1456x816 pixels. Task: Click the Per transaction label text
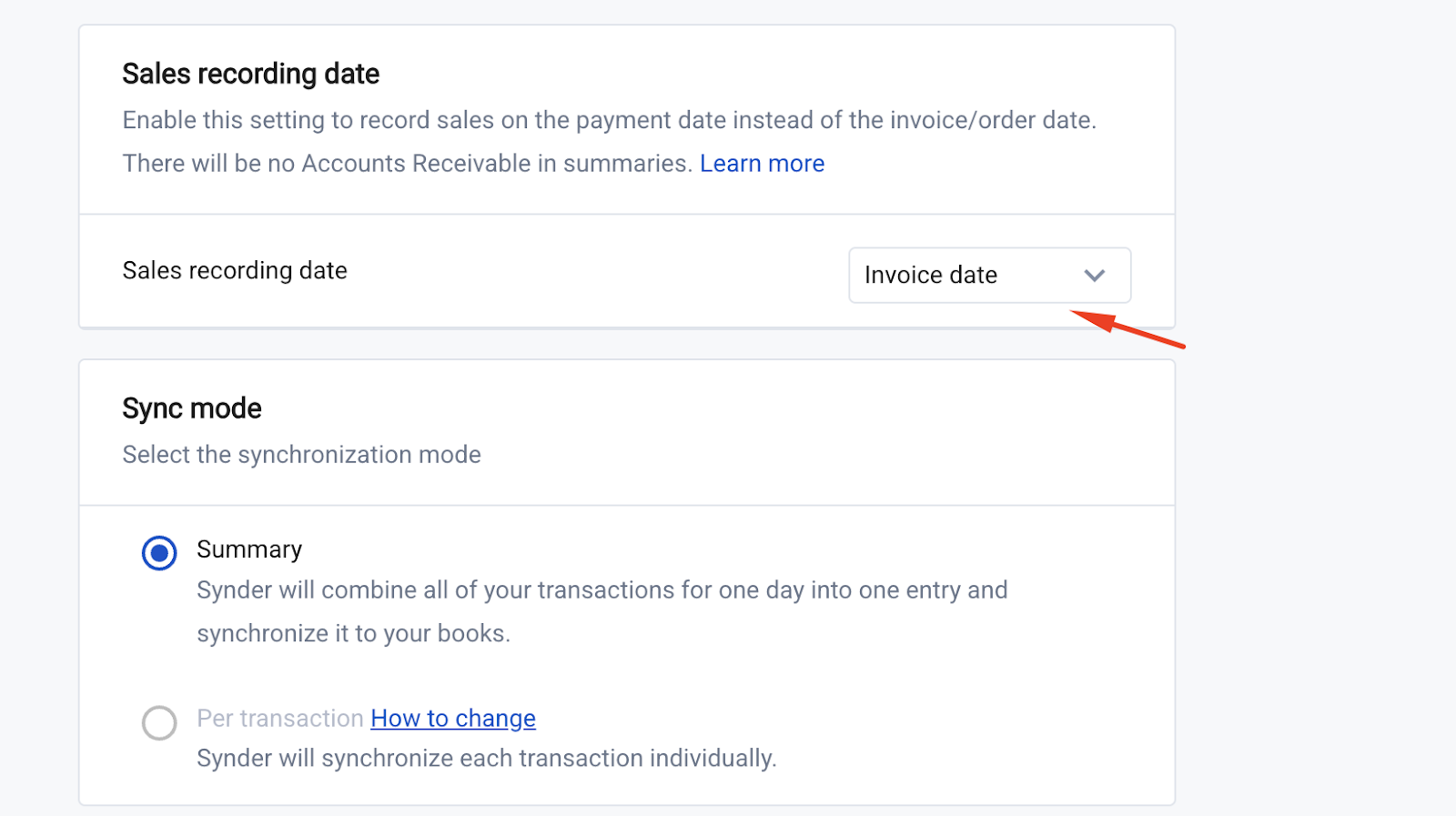point(280,719)
